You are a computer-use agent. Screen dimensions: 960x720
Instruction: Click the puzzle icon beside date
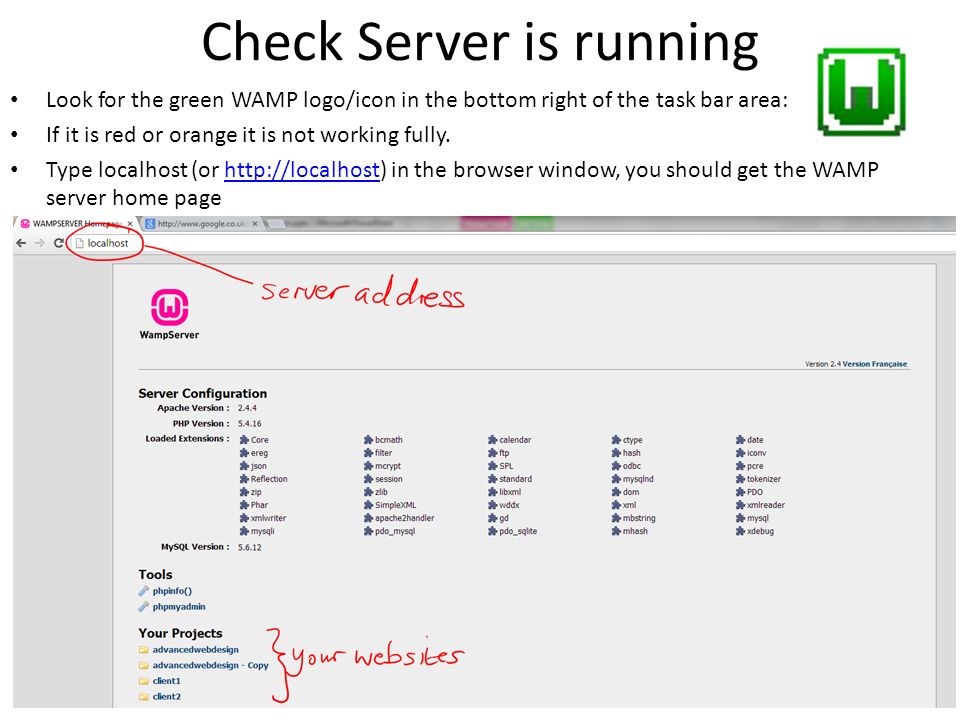click(741, 440)
